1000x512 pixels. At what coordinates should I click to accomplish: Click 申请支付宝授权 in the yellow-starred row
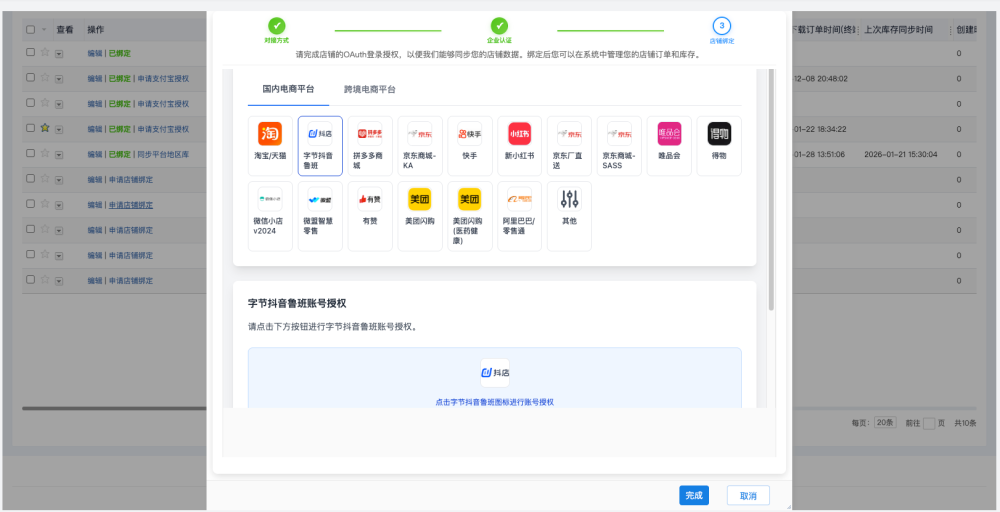tap(163, 129)
